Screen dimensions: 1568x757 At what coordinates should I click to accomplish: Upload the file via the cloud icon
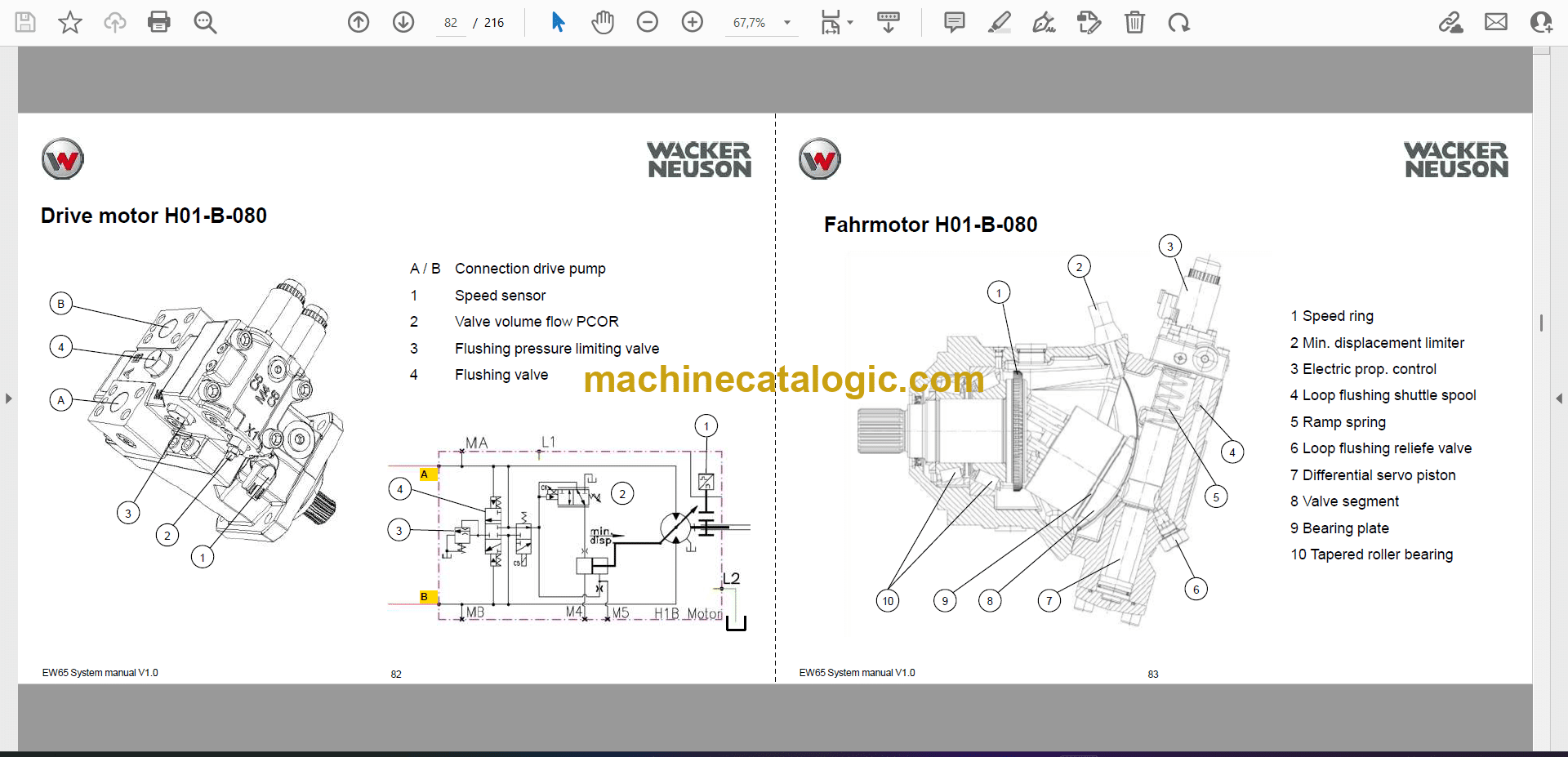tap(115, 22)
